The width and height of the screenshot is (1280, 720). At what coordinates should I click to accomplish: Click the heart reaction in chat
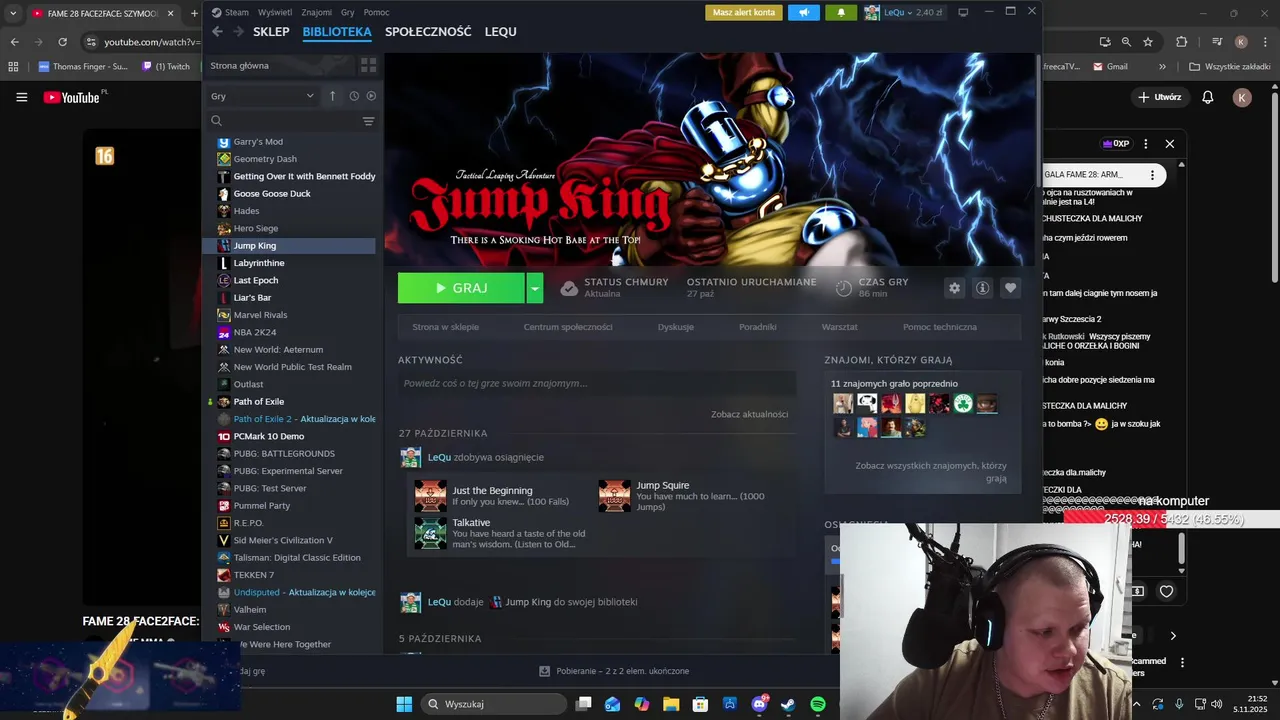(1166, 591)
